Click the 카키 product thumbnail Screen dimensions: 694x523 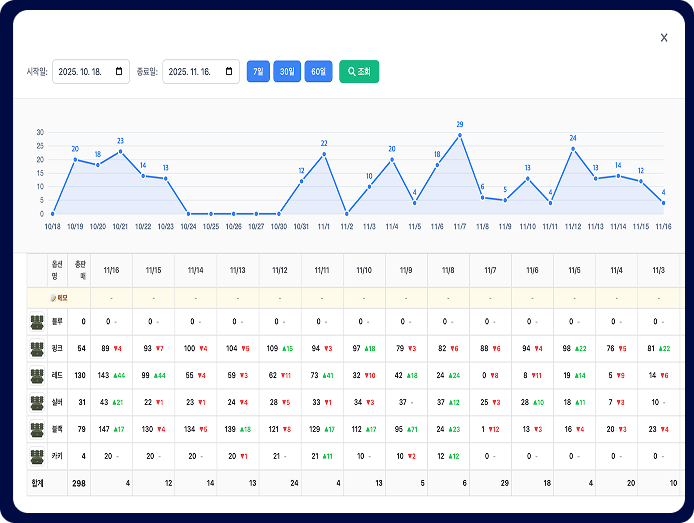point(37,456)
